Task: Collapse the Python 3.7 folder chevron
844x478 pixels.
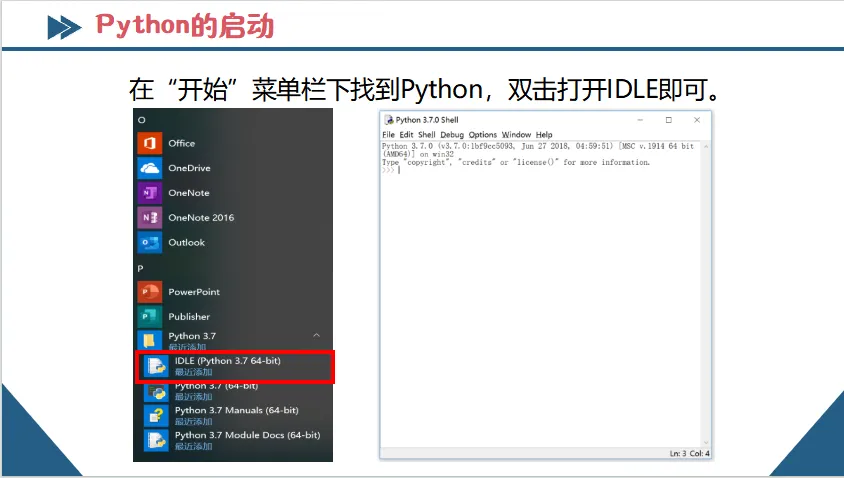Action: click(x=316, y=335)
